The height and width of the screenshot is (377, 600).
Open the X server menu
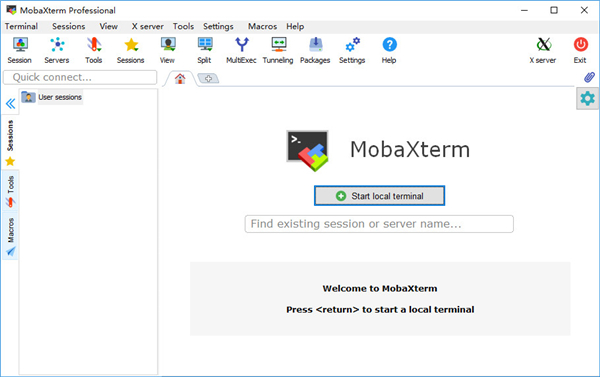point(148,26)
